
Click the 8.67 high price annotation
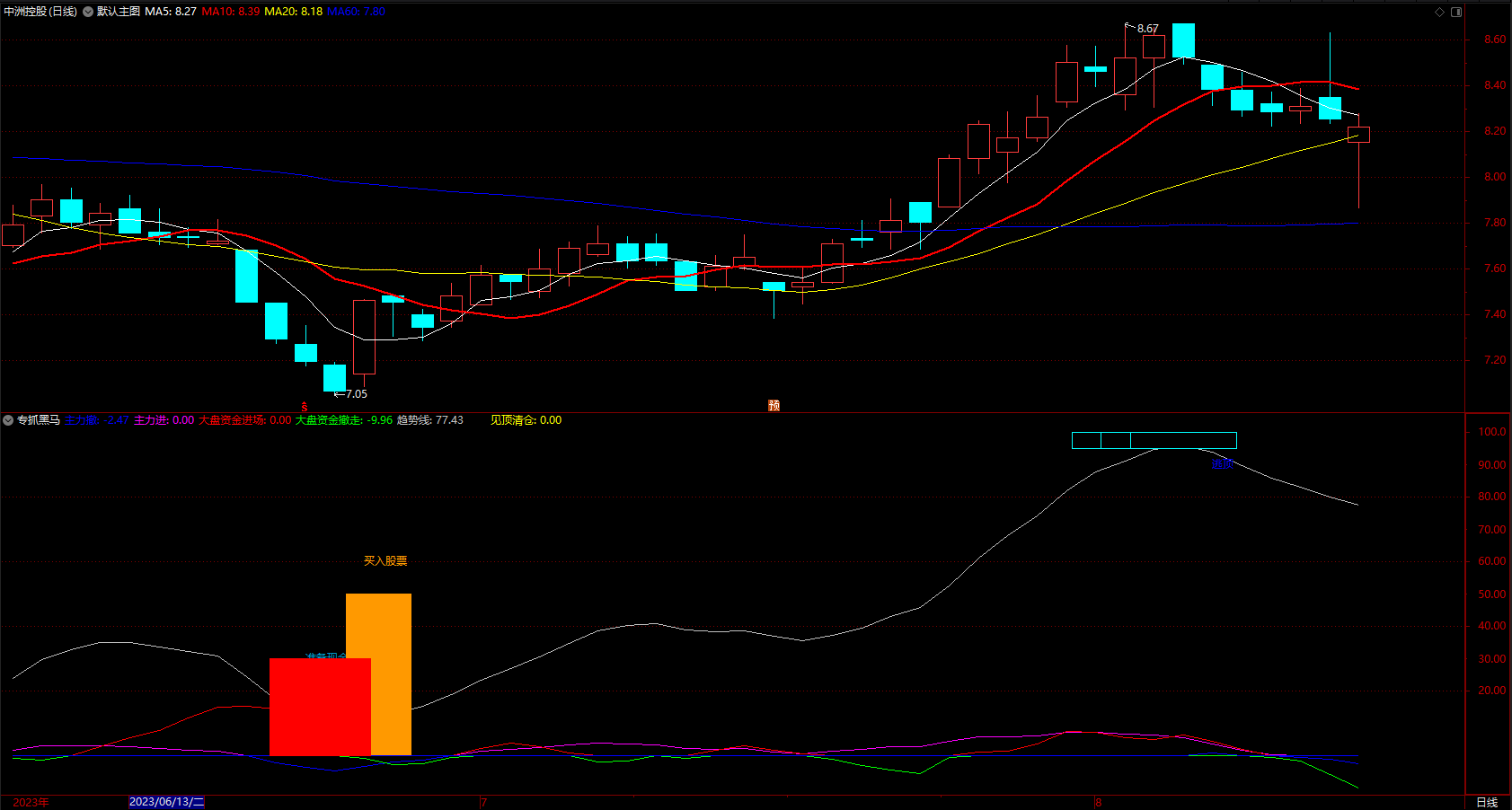pos(1147,29)
